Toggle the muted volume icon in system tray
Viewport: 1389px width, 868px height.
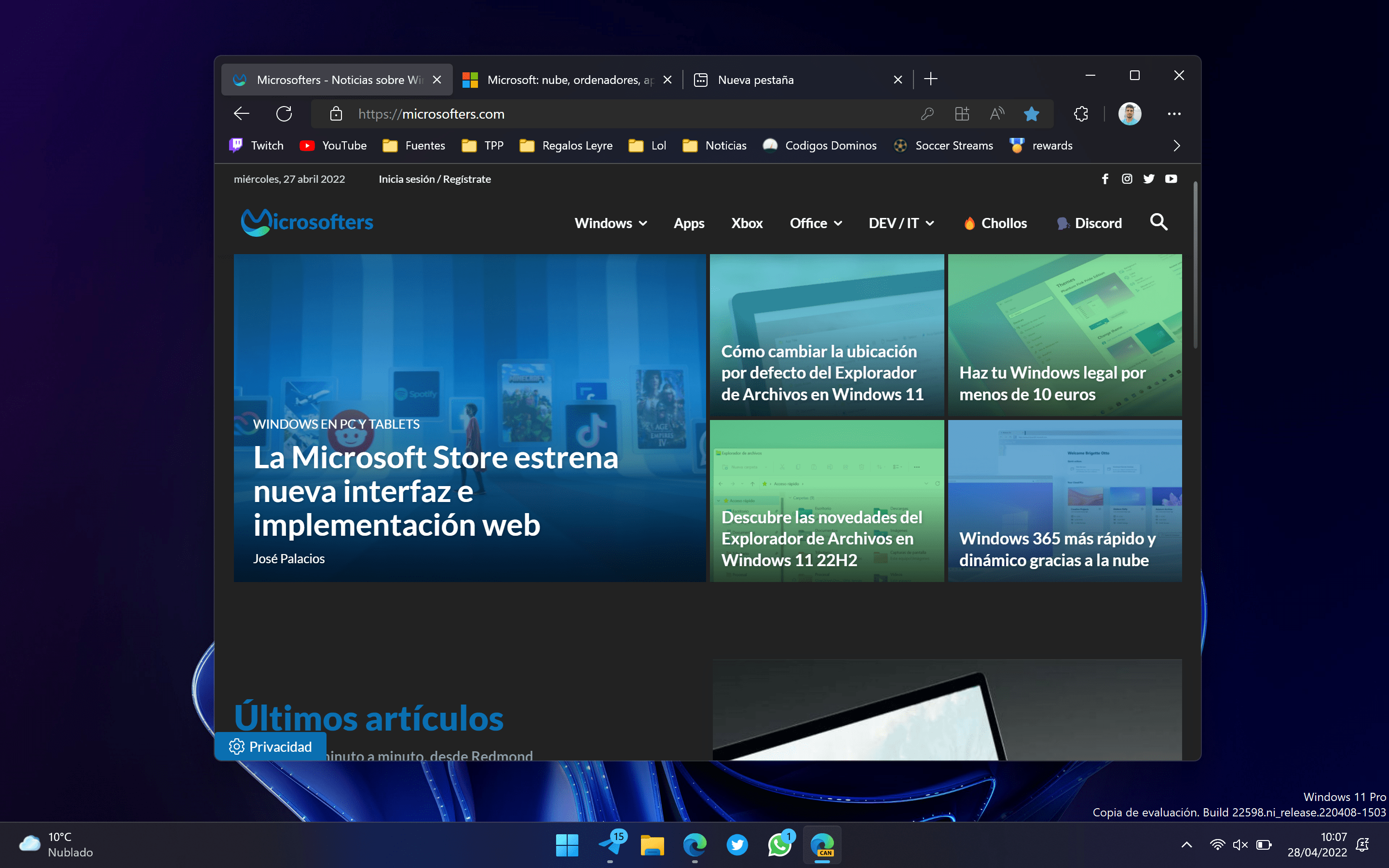click(1240, 844)
